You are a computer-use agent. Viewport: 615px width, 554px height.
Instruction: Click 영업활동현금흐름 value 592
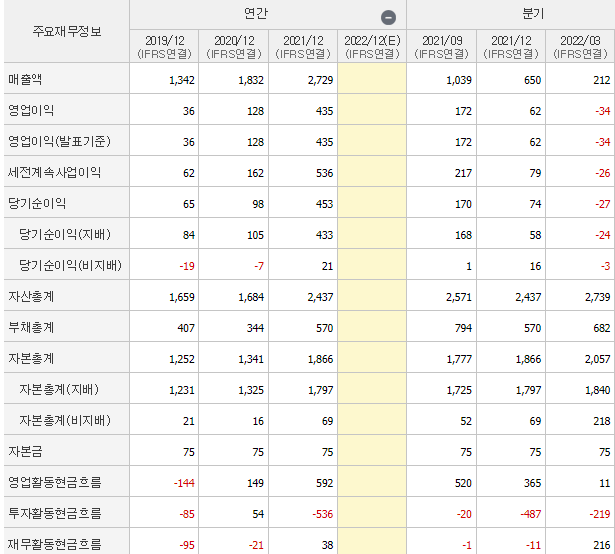(x=324, y=483)
